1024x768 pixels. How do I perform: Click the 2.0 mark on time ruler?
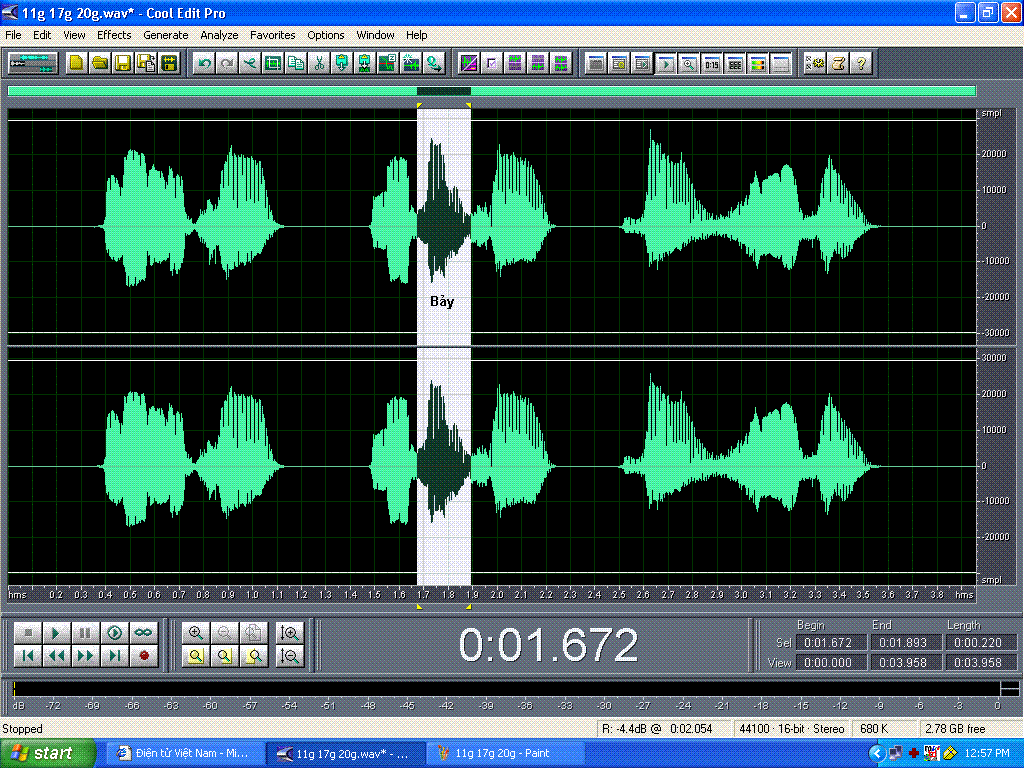tap(496, 595)
